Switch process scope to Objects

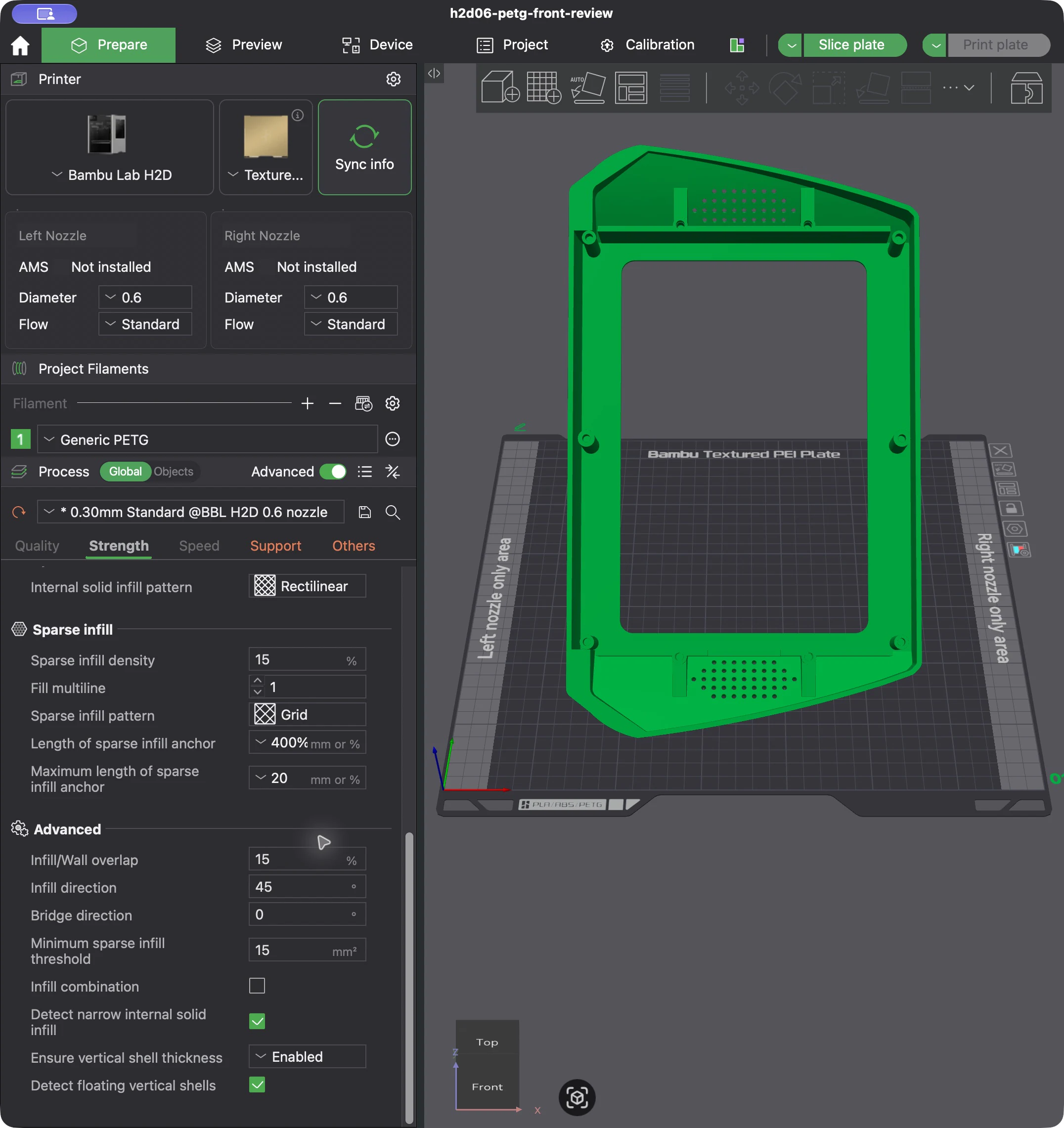tap(174, 472)
